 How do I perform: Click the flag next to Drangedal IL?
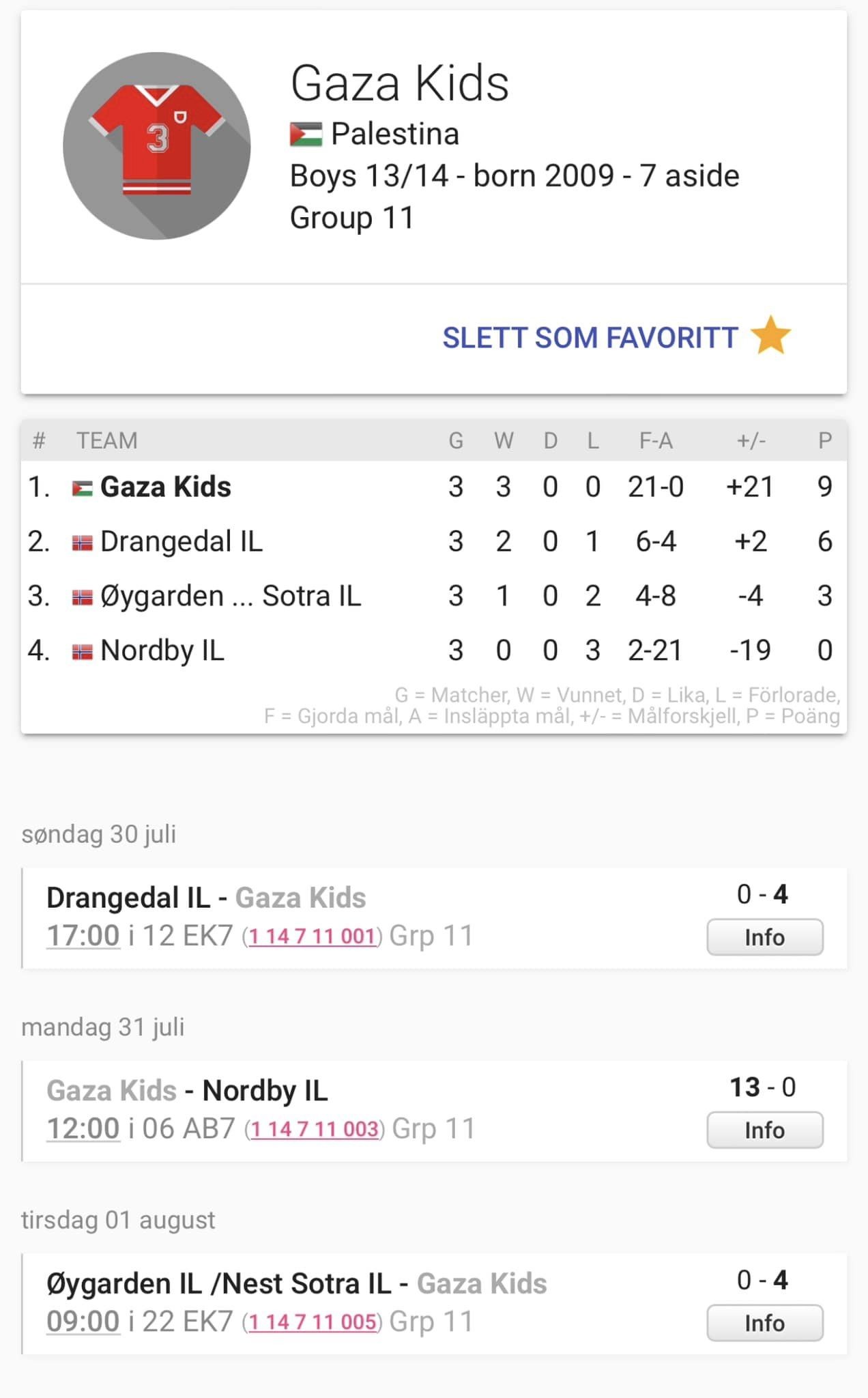pyautogui.click(x=83, y=543)
